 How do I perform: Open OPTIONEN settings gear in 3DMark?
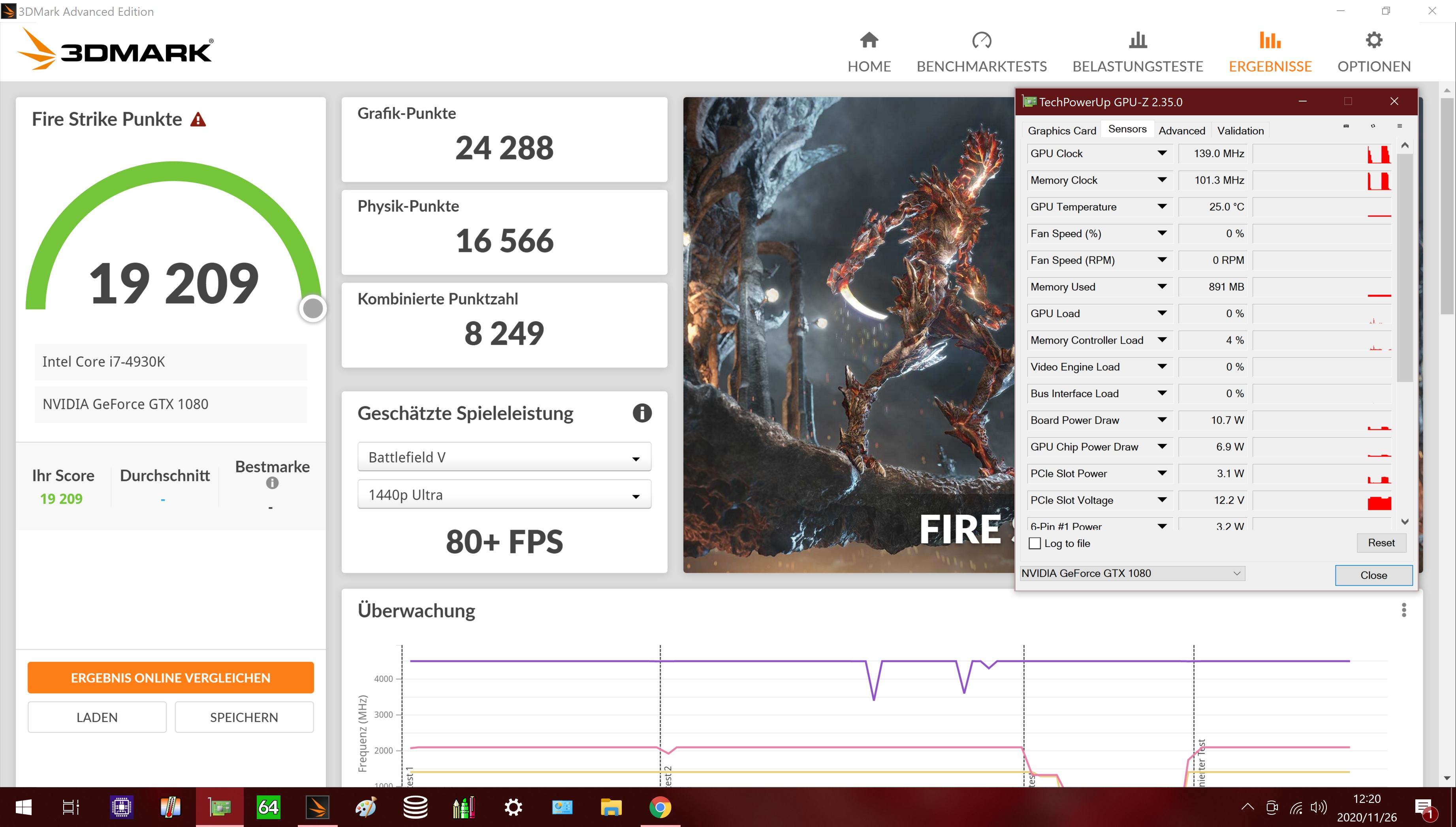(x=1373, y=52)
